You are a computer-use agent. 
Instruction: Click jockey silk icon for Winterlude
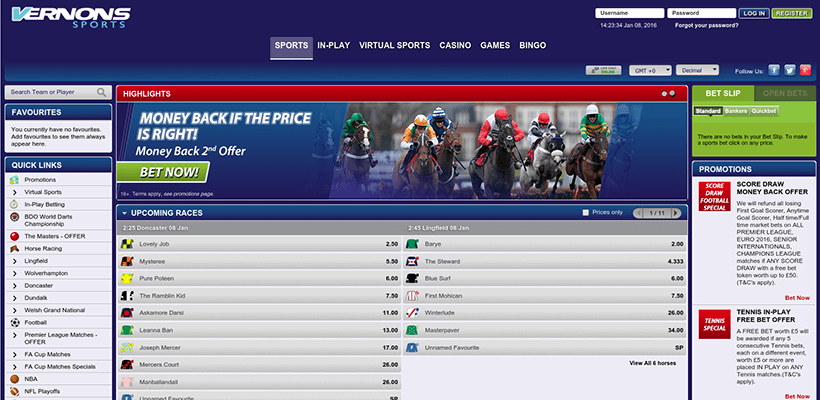pyautogui.click(x=413, y=313)
